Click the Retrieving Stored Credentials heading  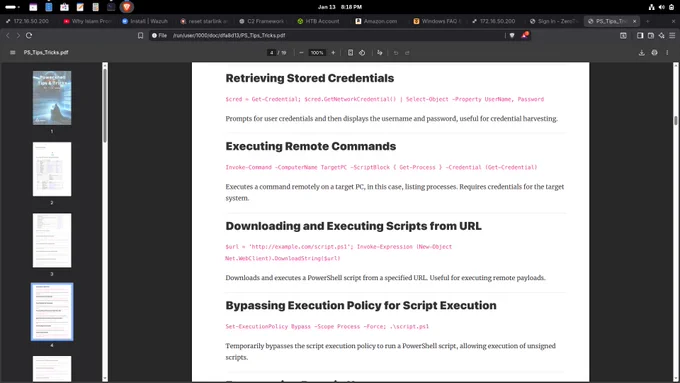310,78
